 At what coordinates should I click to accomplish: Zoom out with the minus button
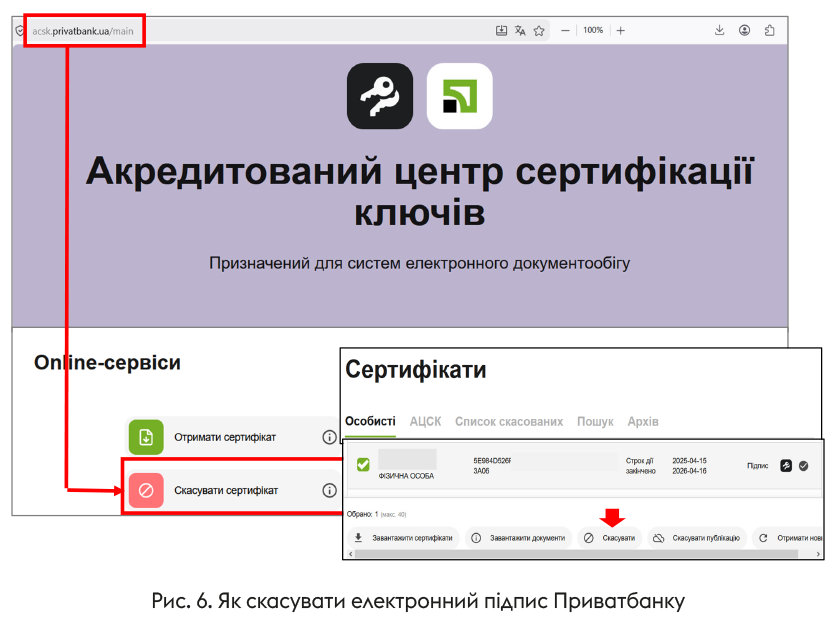[x=565, y=31]
